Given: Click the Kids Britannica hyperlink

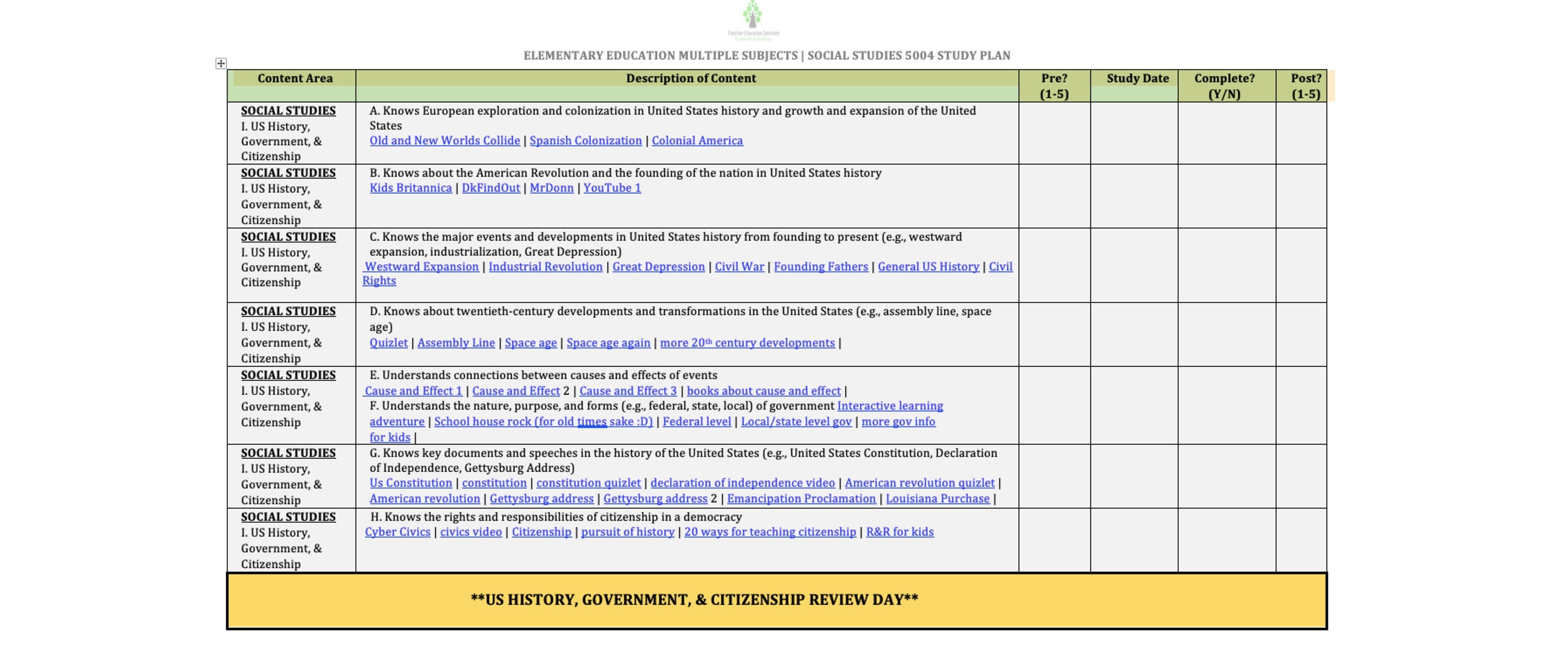Looking at the screenshot, I should 410,188.
